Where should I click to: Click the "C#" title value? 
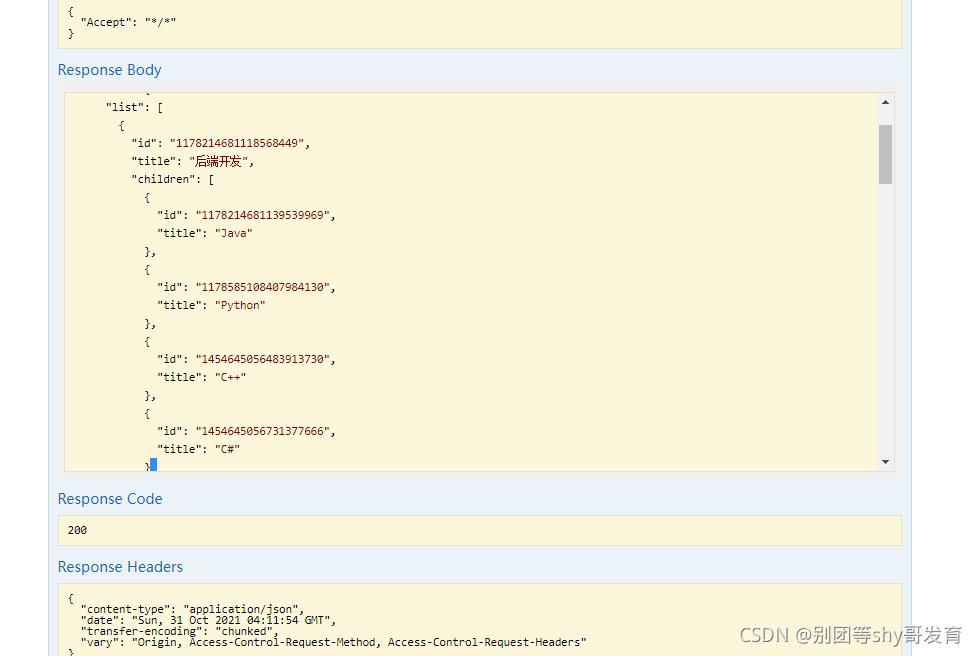pyautogui.click(x=227, y=449)
